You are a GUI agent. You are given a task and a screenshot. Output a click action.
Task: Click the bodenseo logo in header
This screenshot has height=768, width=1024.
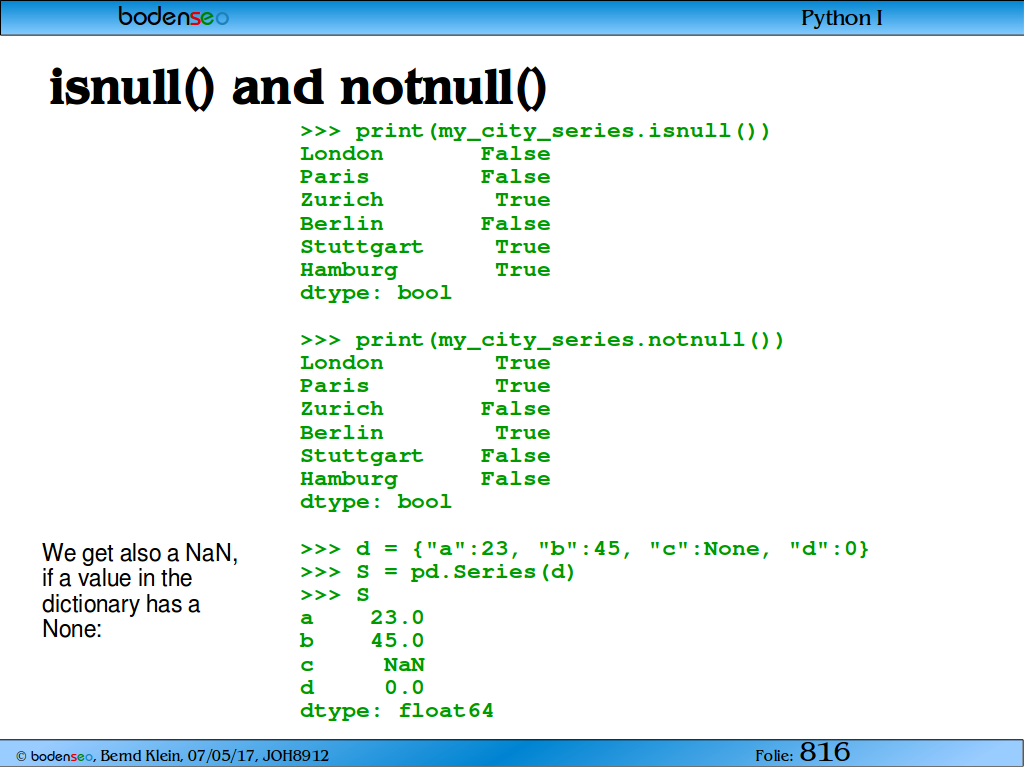(174, 16)
